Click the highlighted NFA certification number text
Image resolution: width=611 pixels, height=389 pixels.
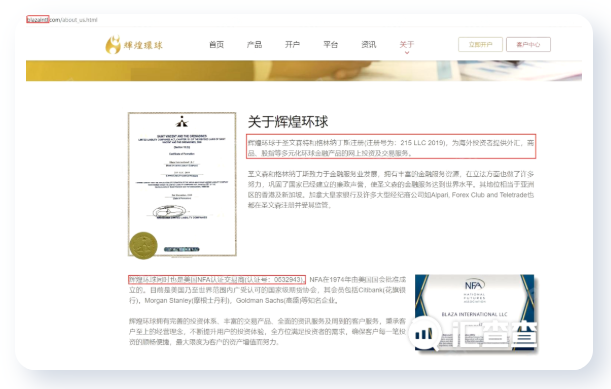tap(217, 279)
